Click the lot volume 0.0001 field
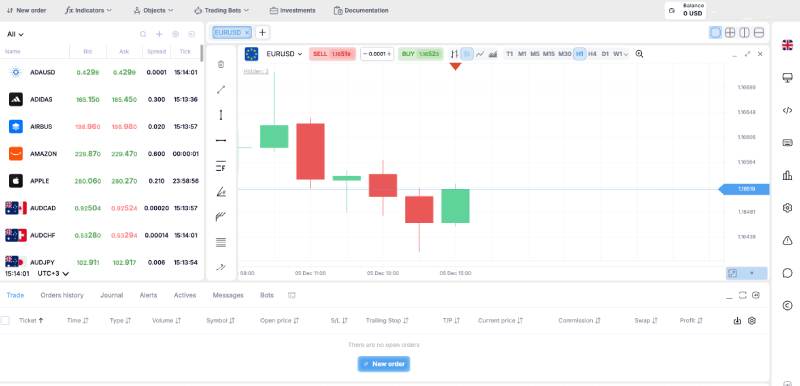This screenshot has width=800, height=386. click(x=377, y=54)
